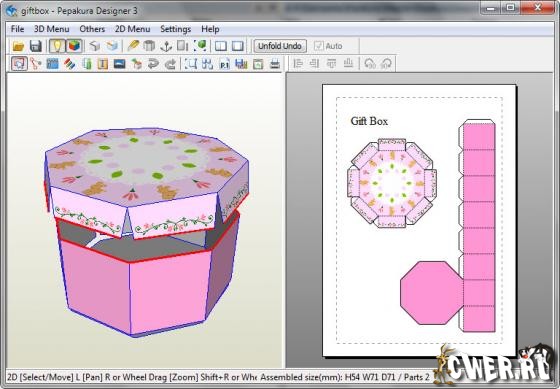This screenshot has width=560, height=389.
Task: Click the text input tool icon
Action: coord(103,64)
